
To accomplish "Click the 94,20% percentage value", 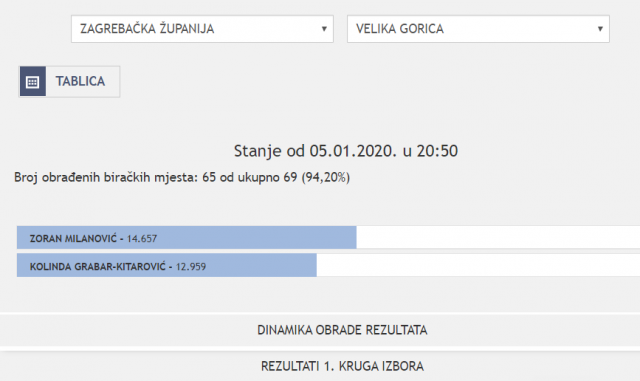I will 326,177.
